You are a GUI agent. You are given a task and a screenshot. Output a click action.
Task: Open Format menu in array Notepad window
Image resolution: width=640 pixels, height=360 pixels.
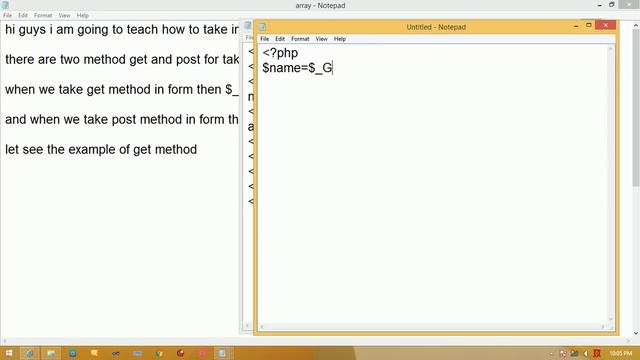[43, 16]
